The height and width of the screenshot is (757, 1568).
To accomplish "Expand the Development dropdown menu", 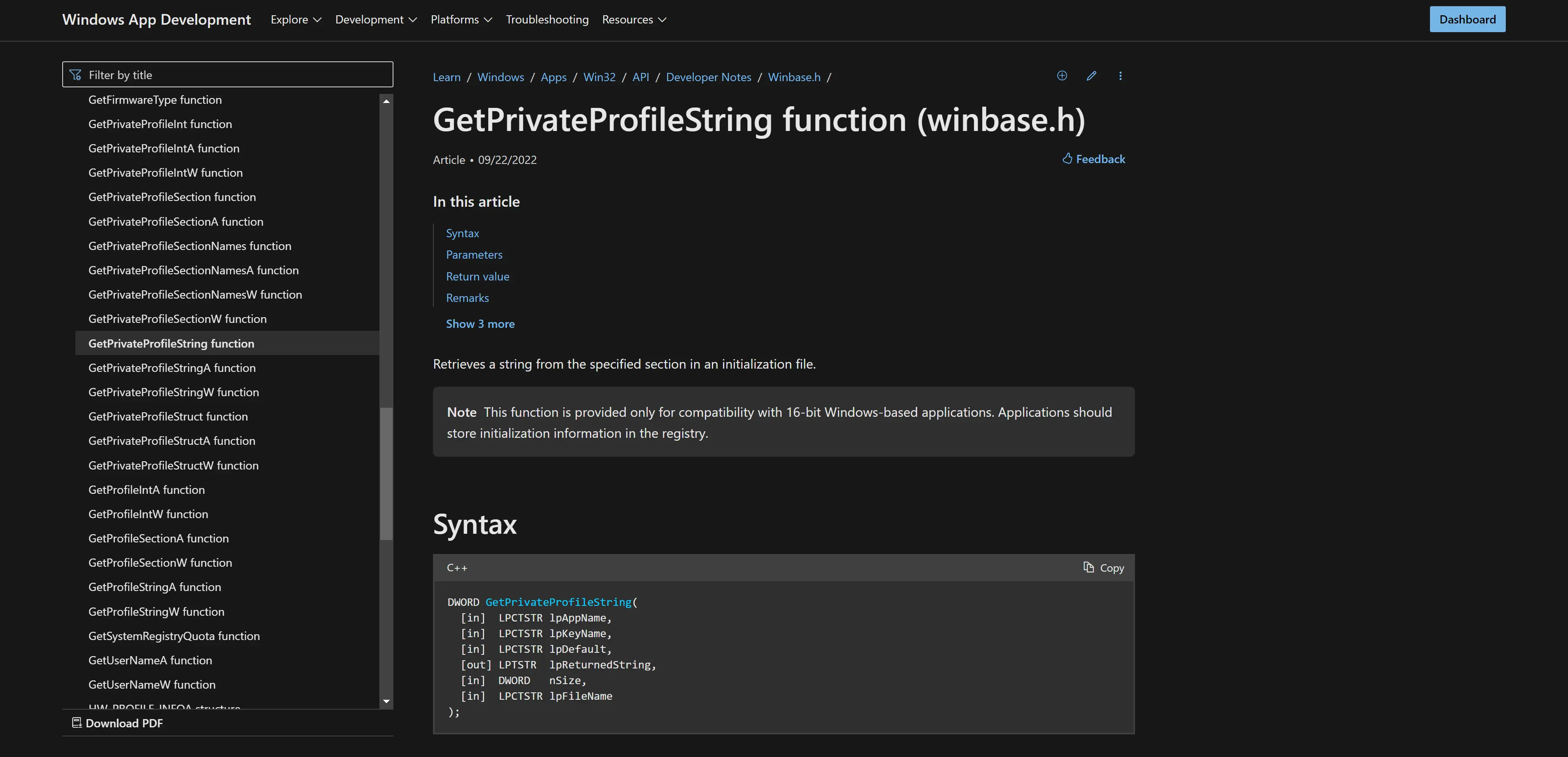I will pos(376,19).
